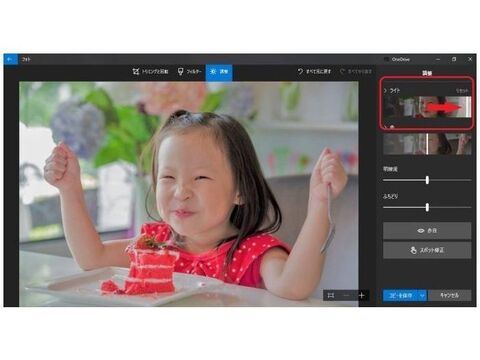Expand the Light (ライト) section chevron
The width and height of the screenshot is (480, 360).
click(x=385, y=90)
